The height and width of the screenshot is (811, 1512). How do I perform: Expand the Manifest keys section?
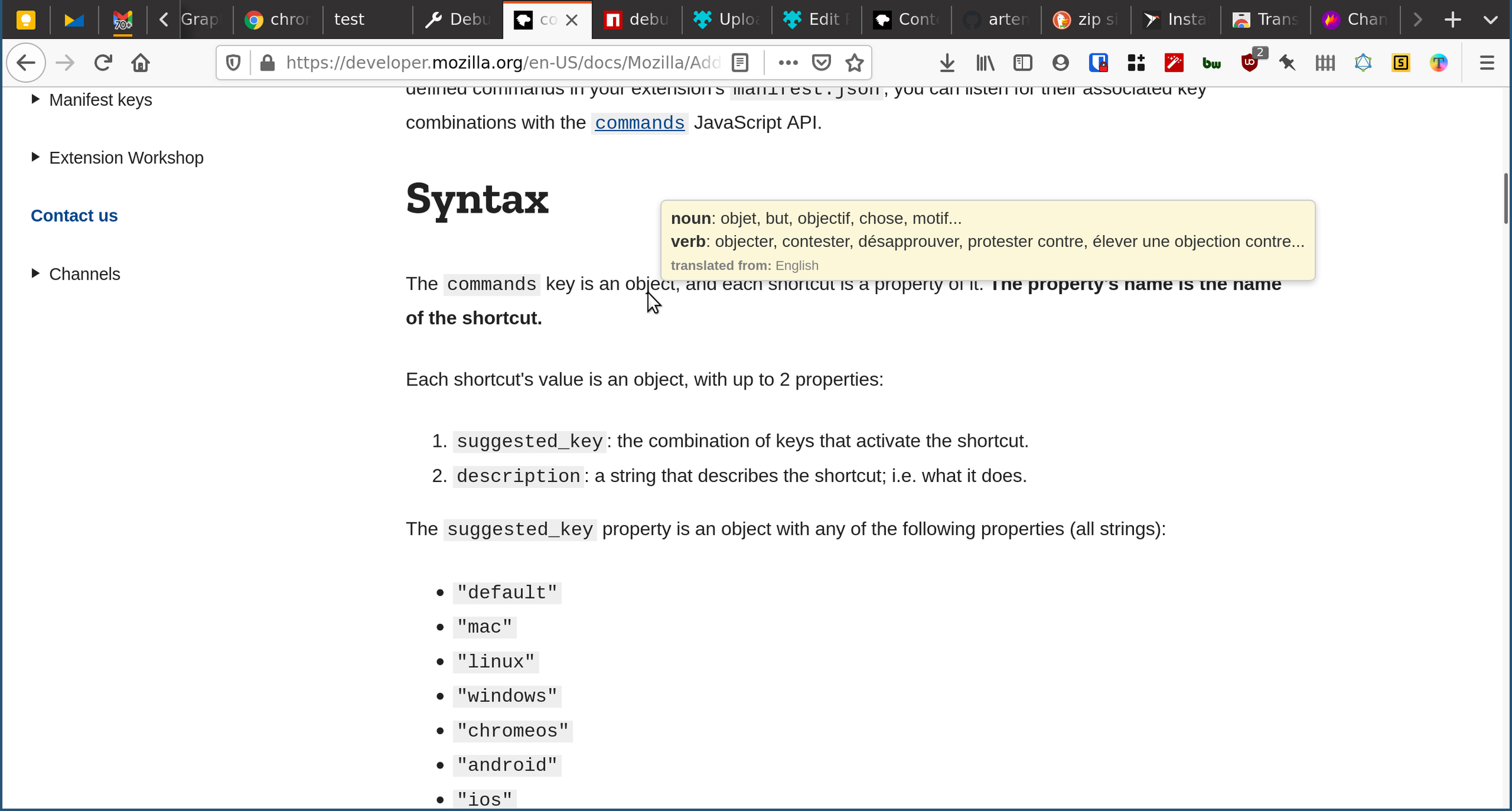(x=35, y=99)
